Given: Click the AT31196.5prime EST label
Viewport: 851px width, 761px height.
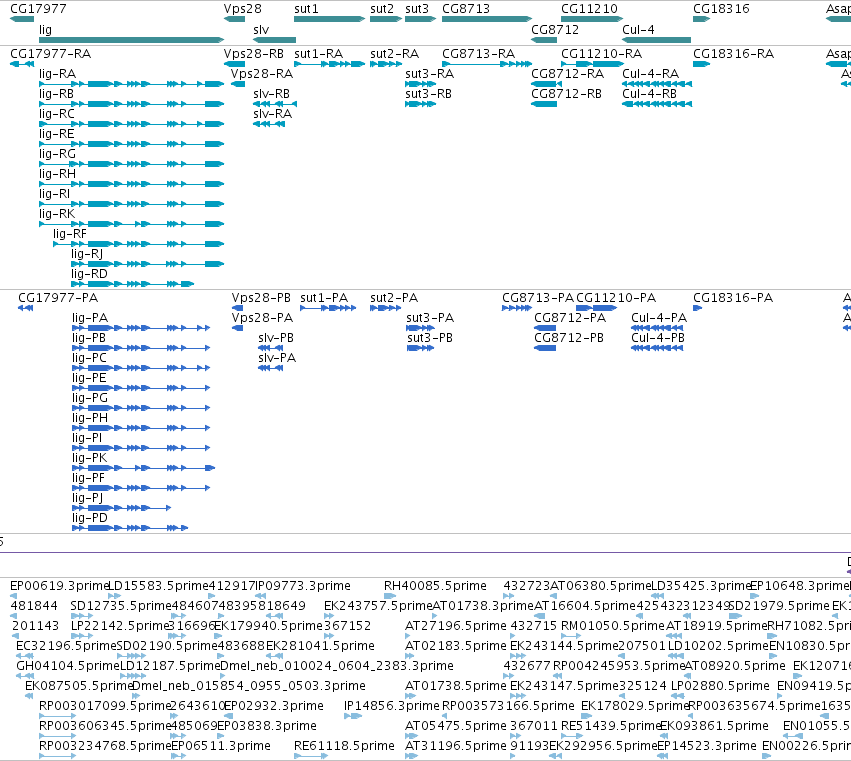Looking at the screenshot, I should pyautogui.click(x=456, y=746).
